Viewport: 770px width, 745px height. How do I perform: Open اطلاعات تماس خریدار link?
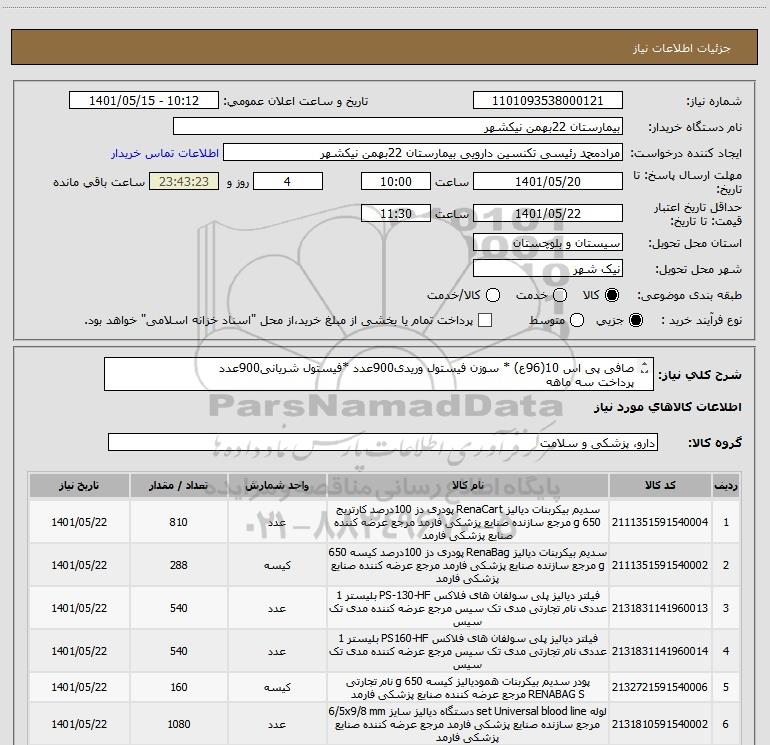pos(165,153)
